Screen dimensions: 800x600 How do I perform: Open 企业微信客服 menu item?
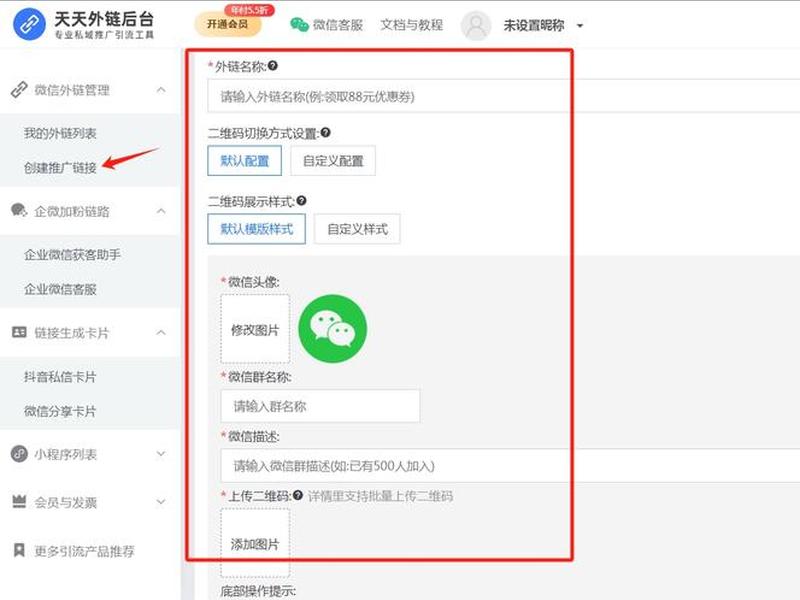coord(60,289)
